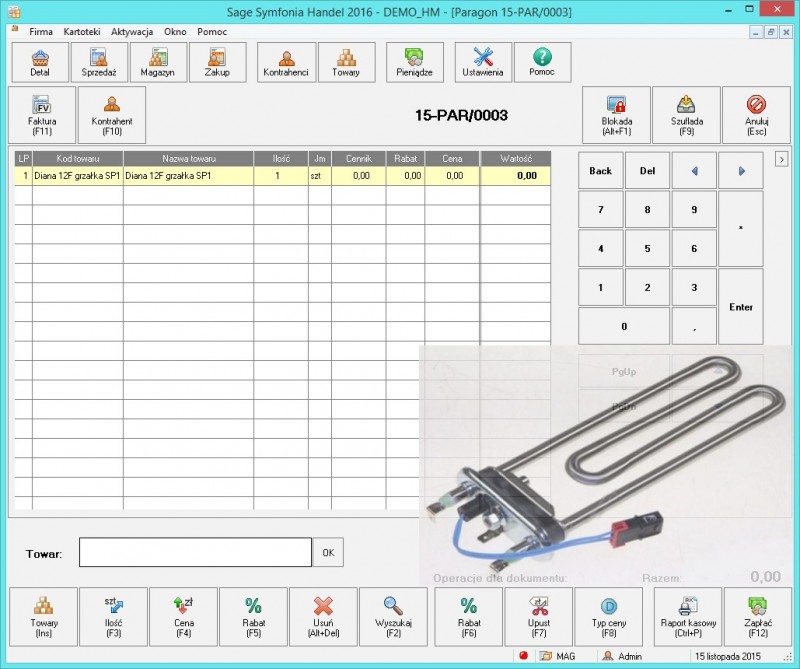Click Ilość (F3) quantity button

tap(113, 616)
